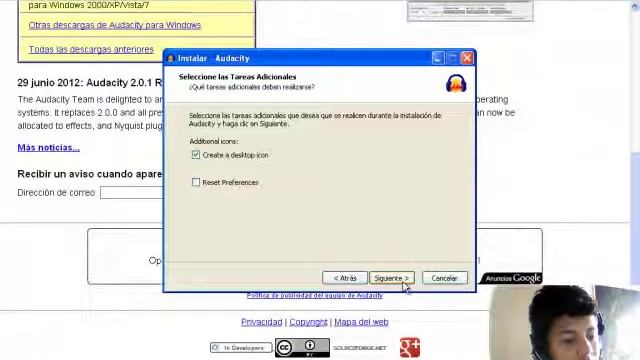Click the Additional icons label

[214, 141]
